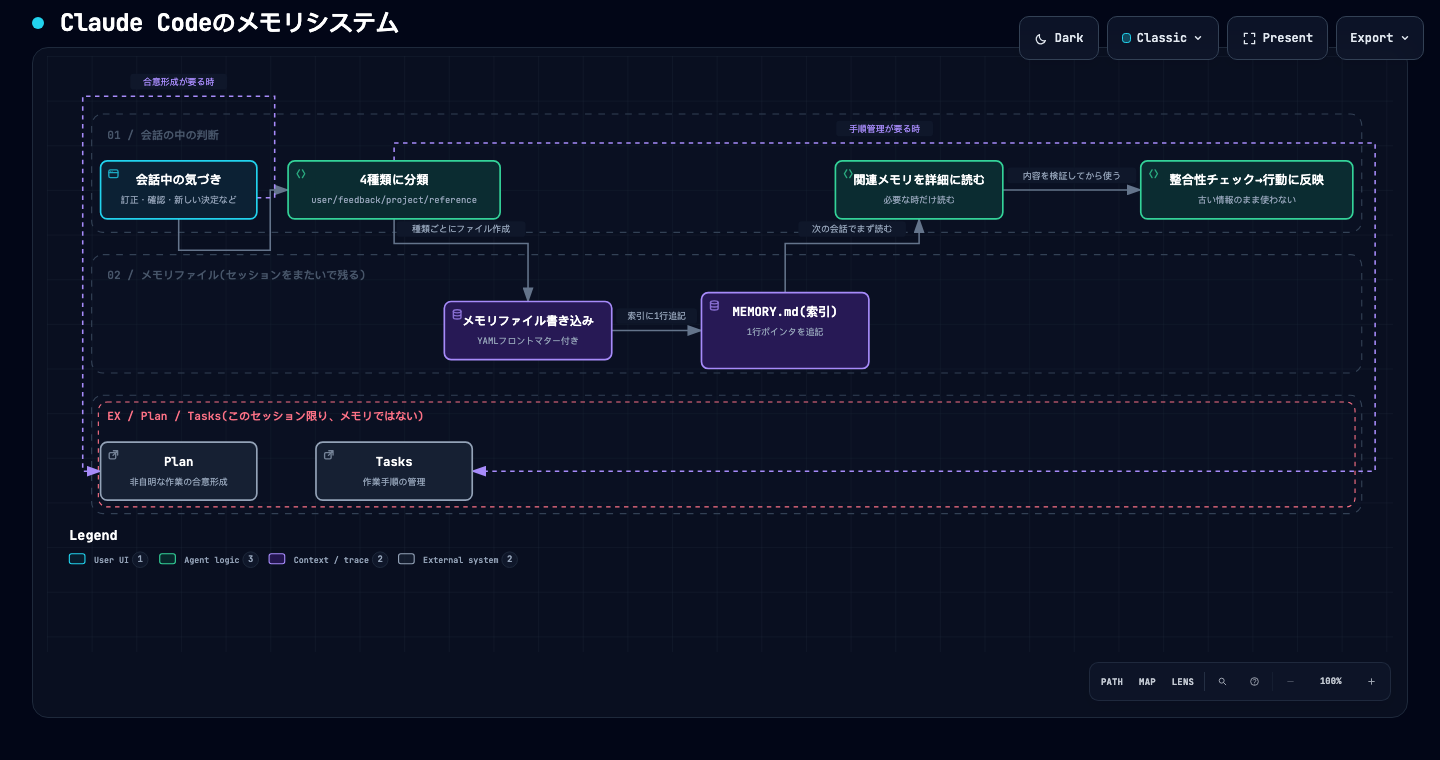1440x760 pixels.
Task: Zoom in with the plus button
Action: tap(1371, 682)
